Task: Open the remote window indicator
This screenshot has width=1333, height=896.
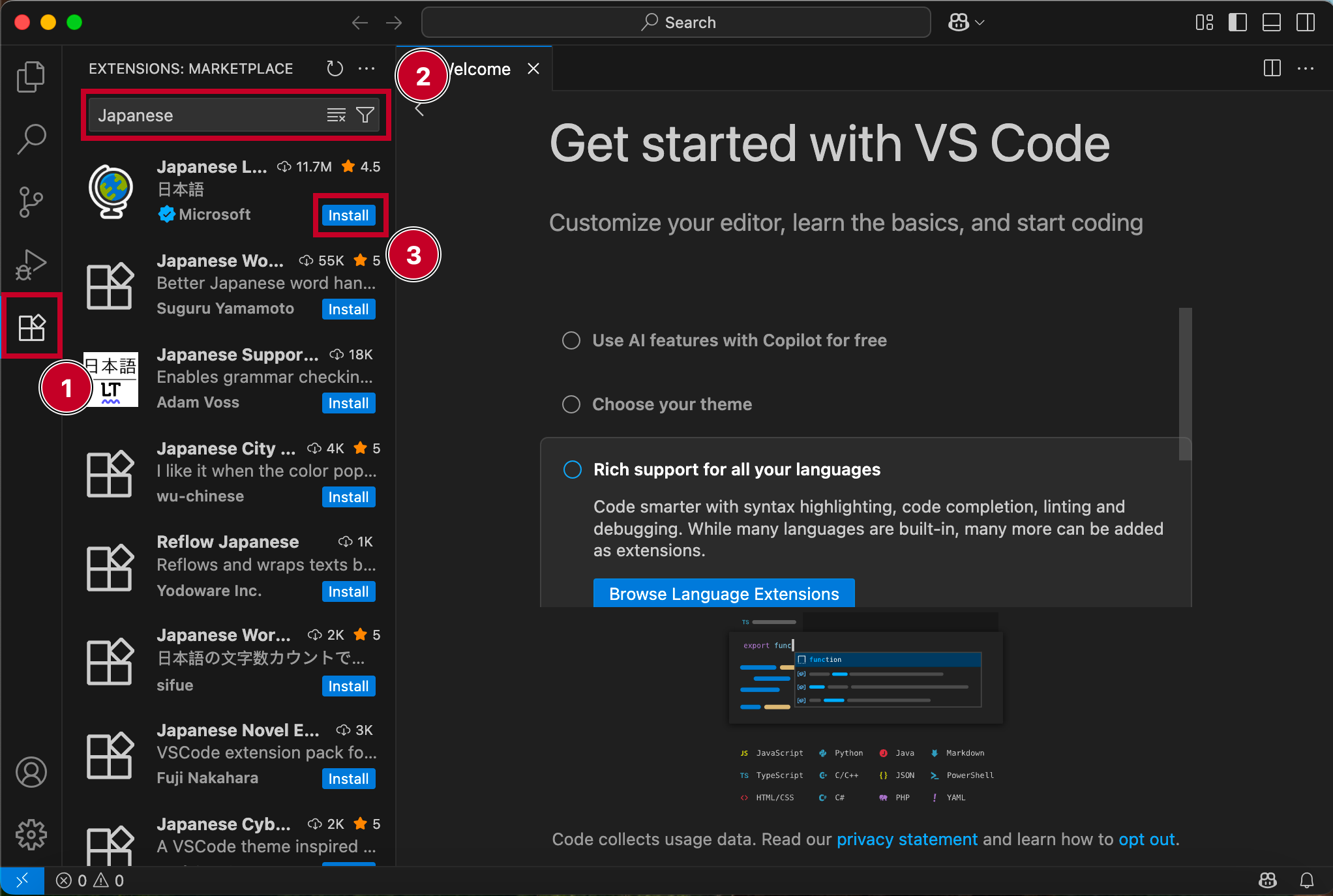Action: coord(22,881)
